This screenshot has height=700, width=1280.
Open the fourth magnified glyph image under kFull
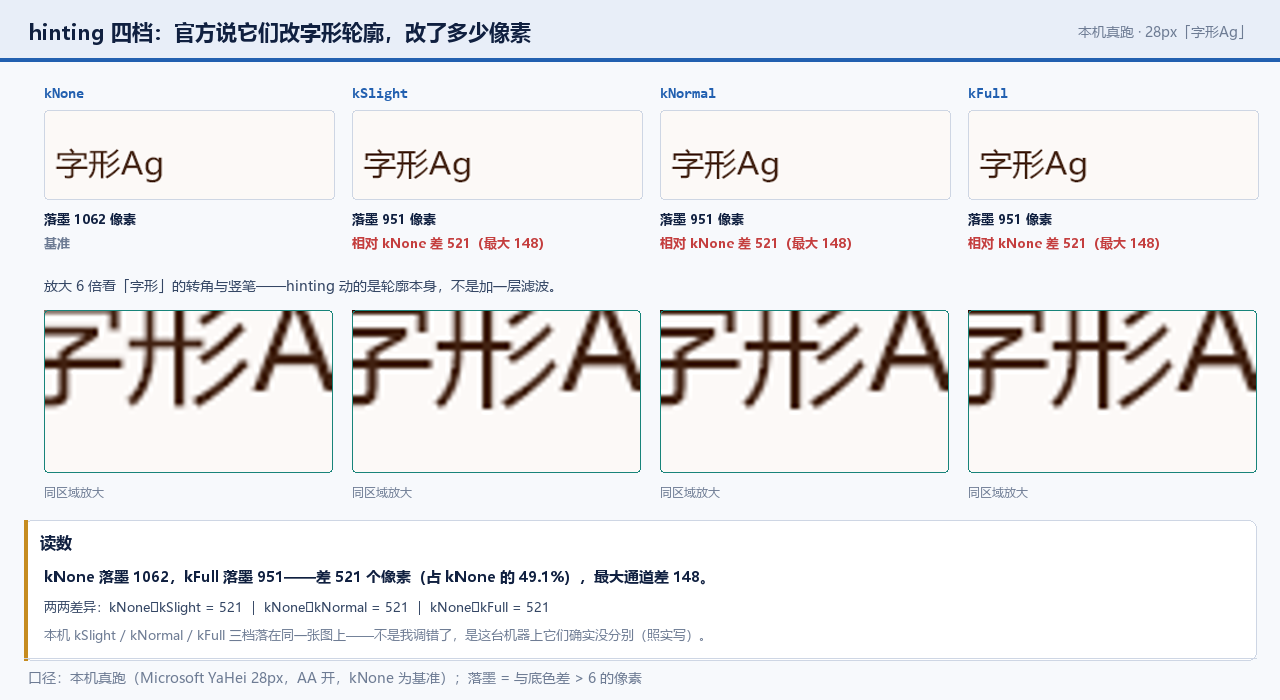[x=1112, y=391]
